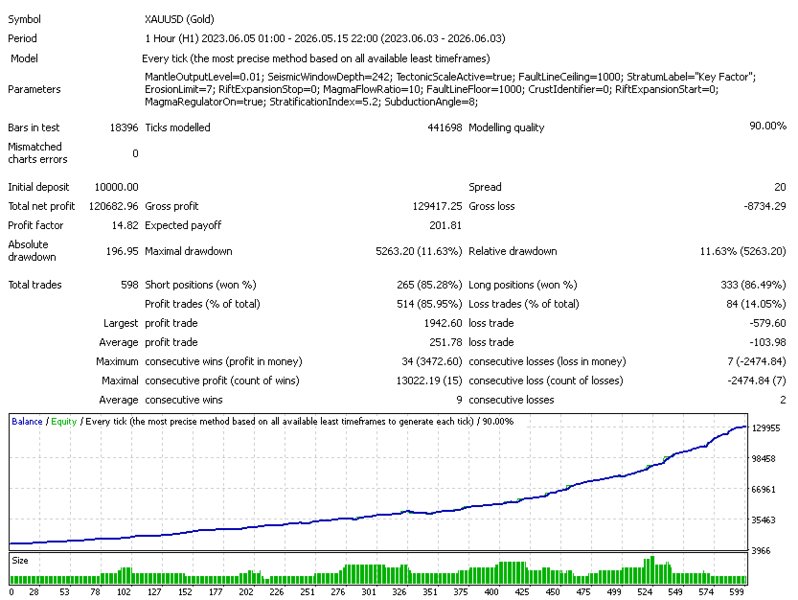Click the chart y-axis label 129955
798x600 pixels.
point(766,428)
